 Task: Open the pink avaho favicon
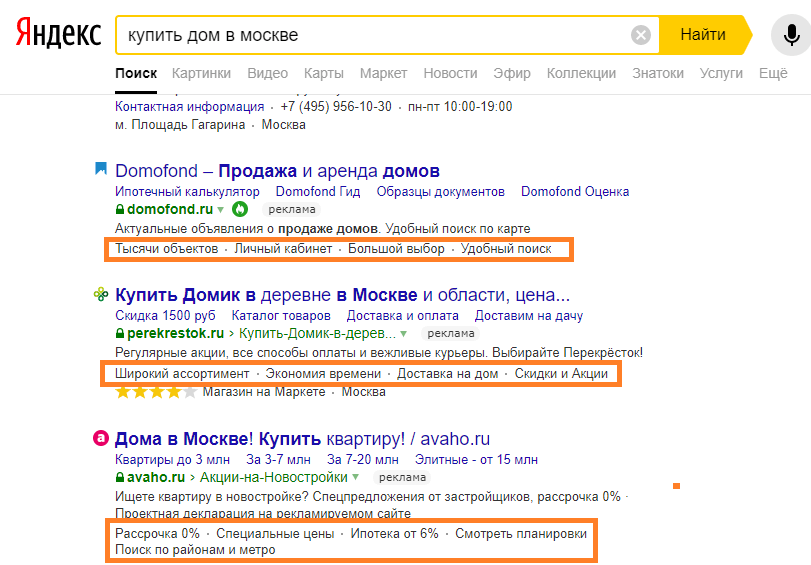(x=101, y=439)
